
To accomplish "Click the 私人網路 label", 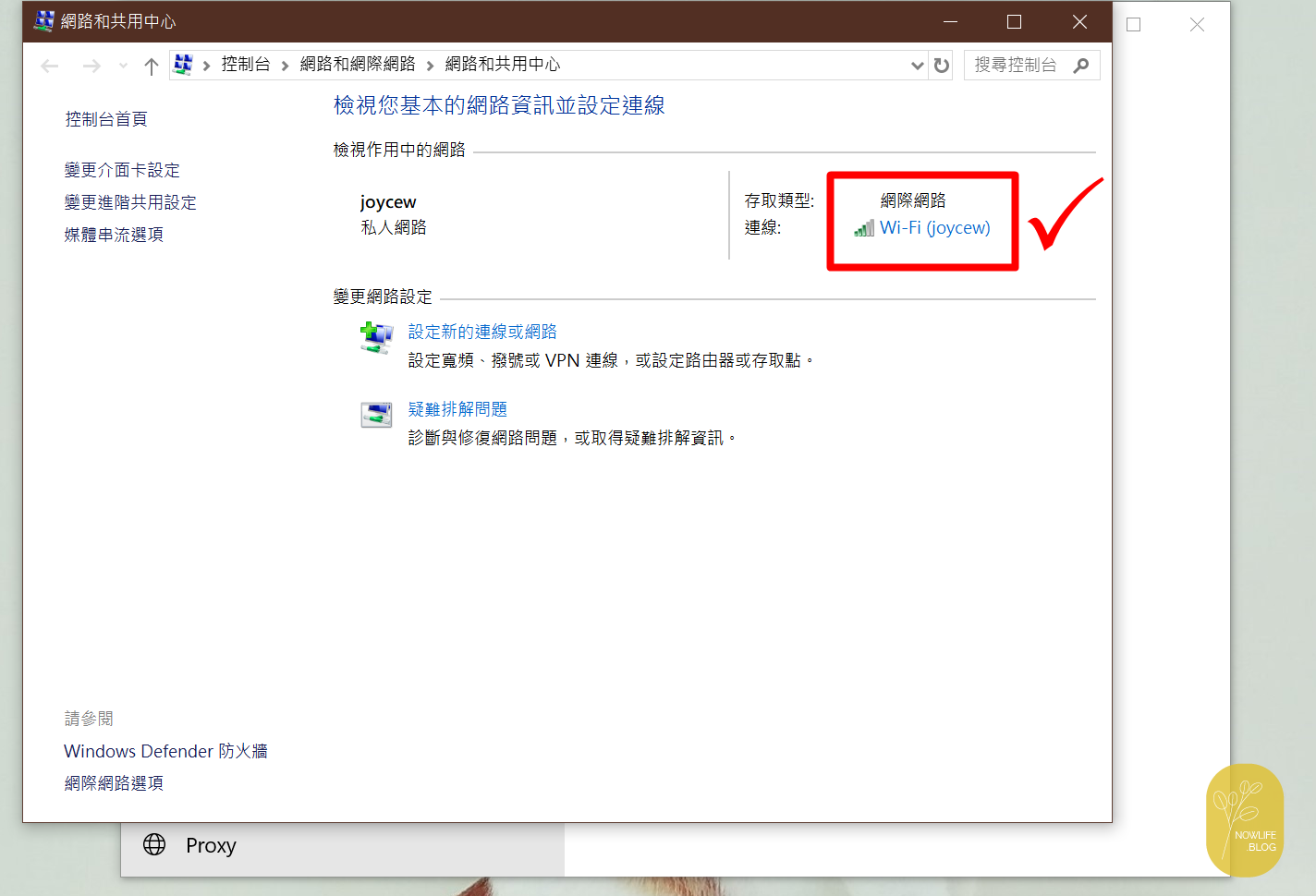I will tap(394, 227).
